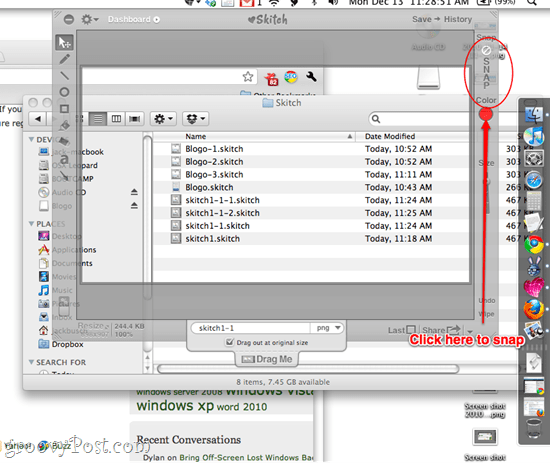
Task: Select the Blogo.skitch file
Action: point(209,187)
